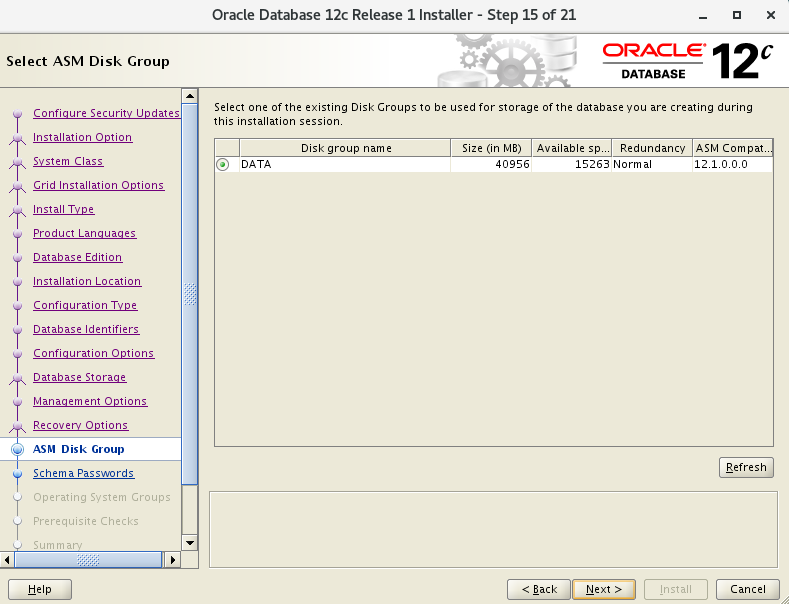Sort by the Size (in MB) column header
The height and width of the screenshot is (604, 789).
(x=491, y=148)
